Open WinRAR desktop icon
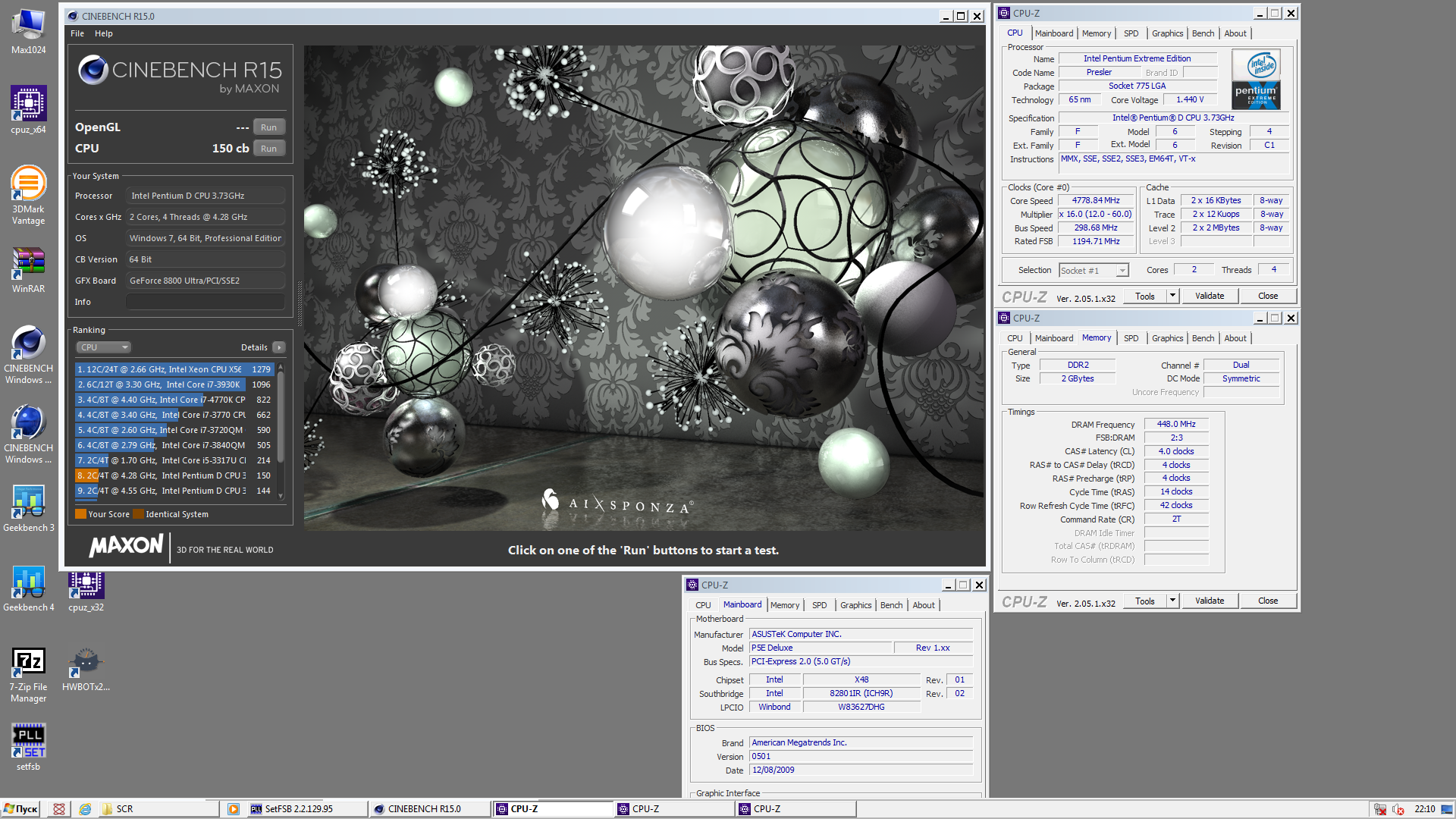The width and height of the screenshot is (1456, 819). [28, 271]
